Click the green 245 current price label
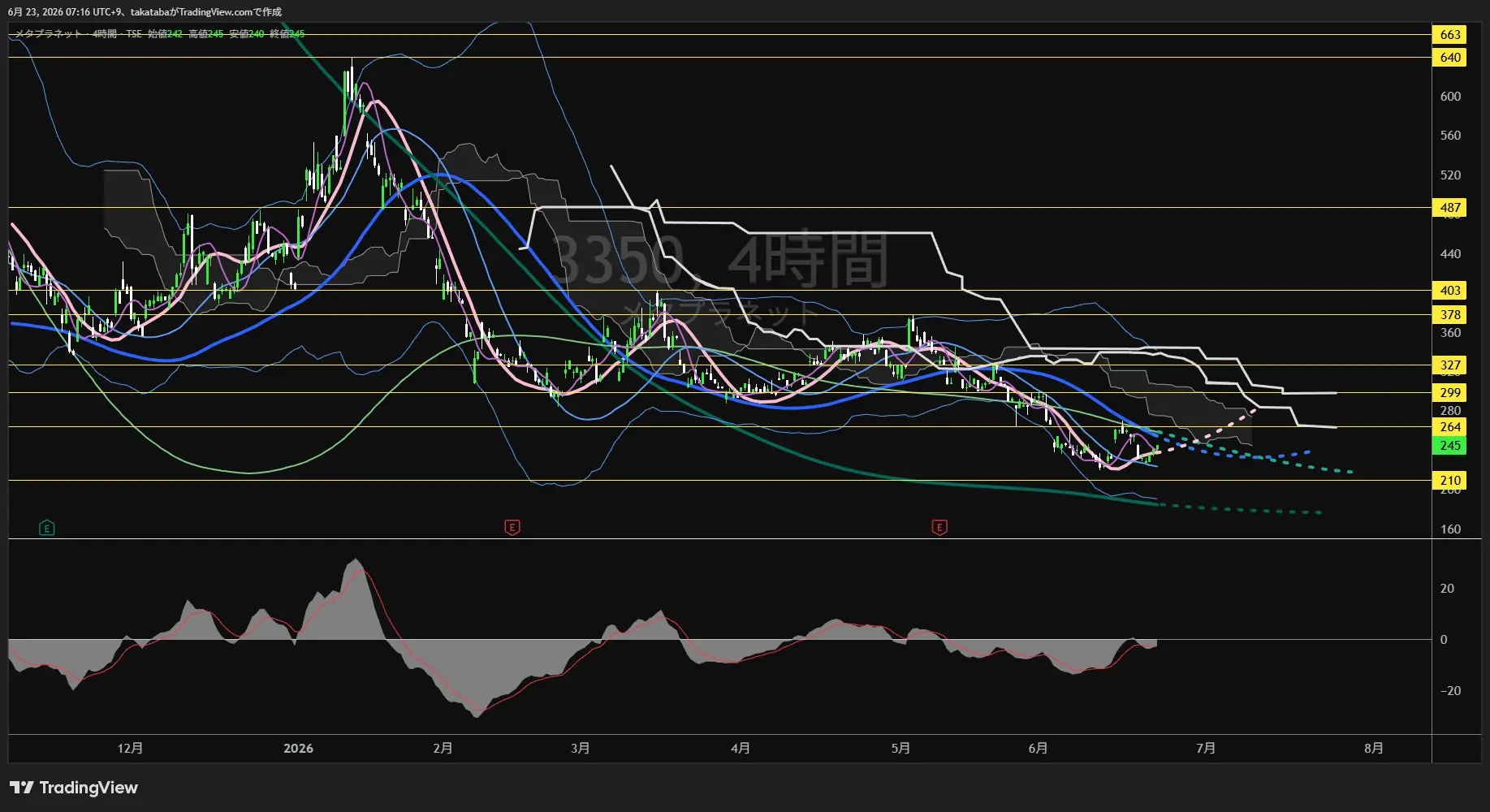 tap(1450, 445)
